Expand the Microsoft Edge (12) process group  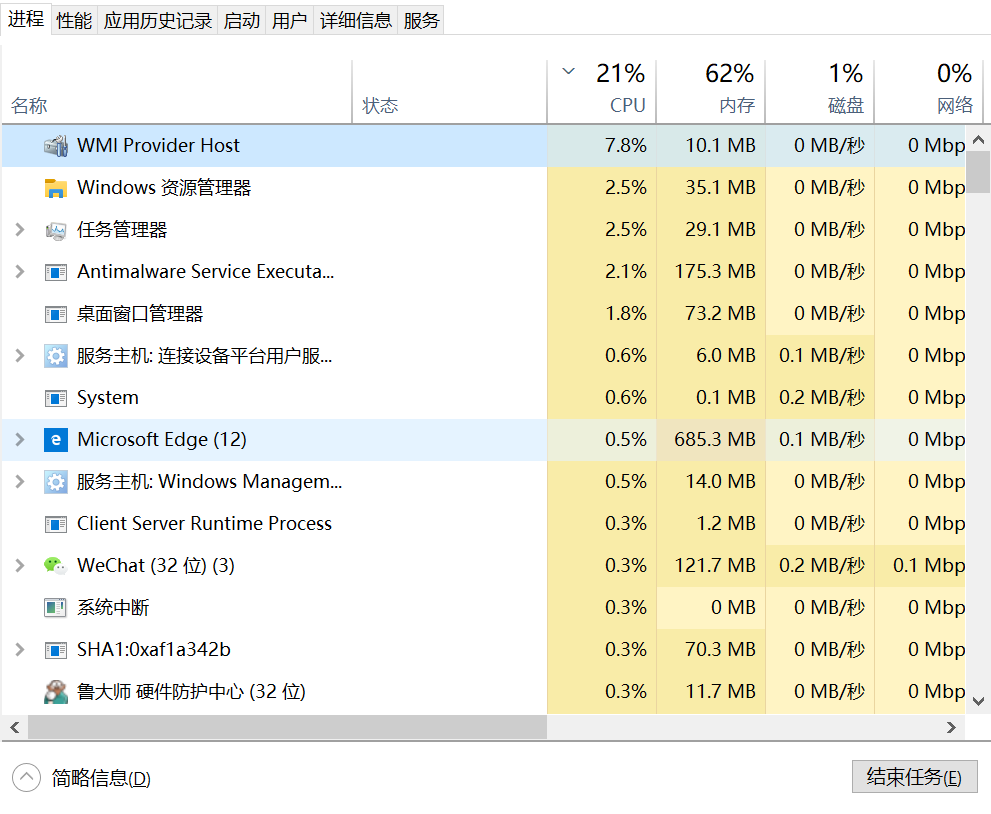pos(19,440)
